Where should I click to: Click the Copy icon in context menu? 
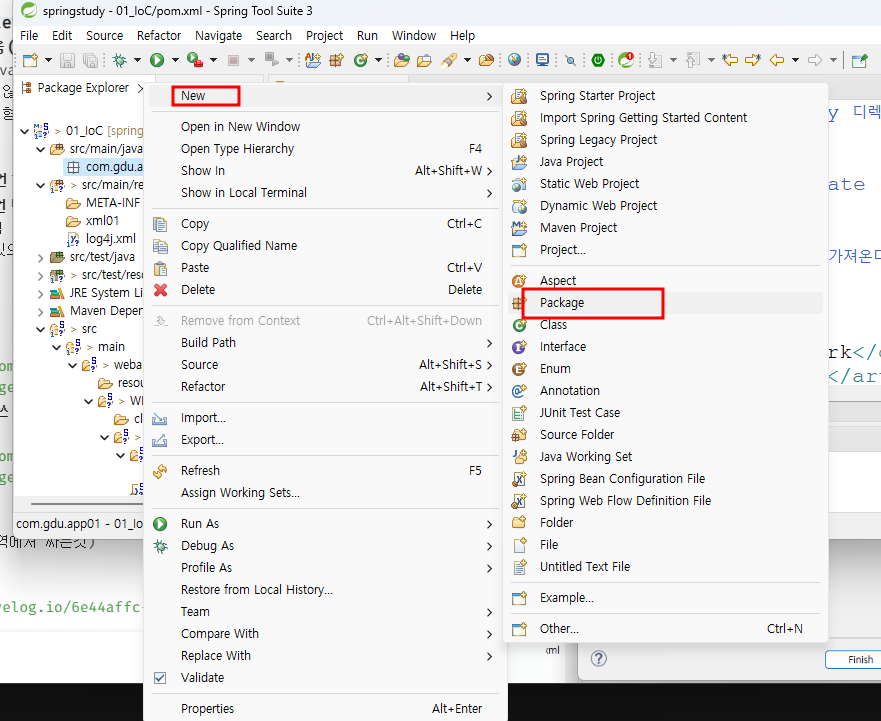pos(160,224)
